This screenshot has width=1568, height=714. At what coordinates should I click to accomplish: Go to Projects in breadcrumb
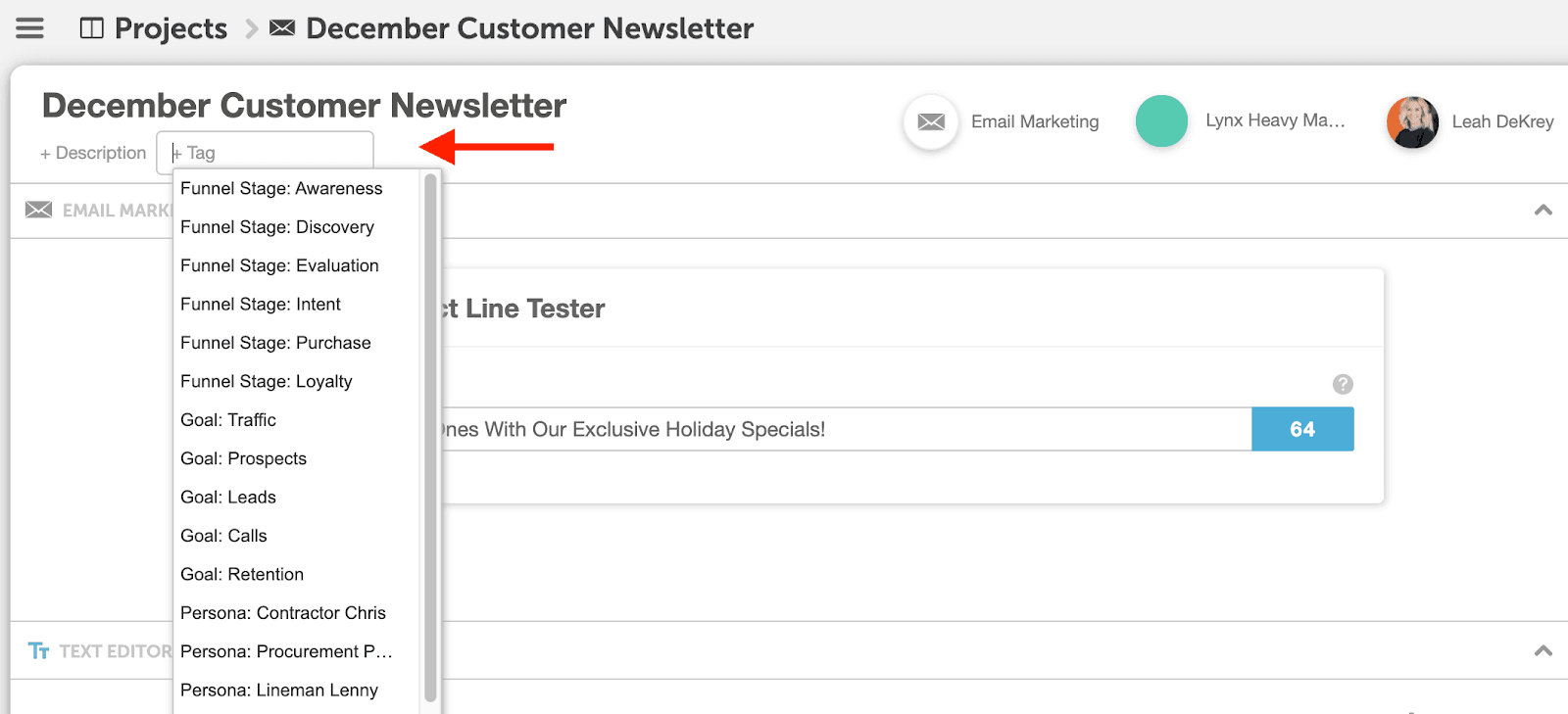171,28
